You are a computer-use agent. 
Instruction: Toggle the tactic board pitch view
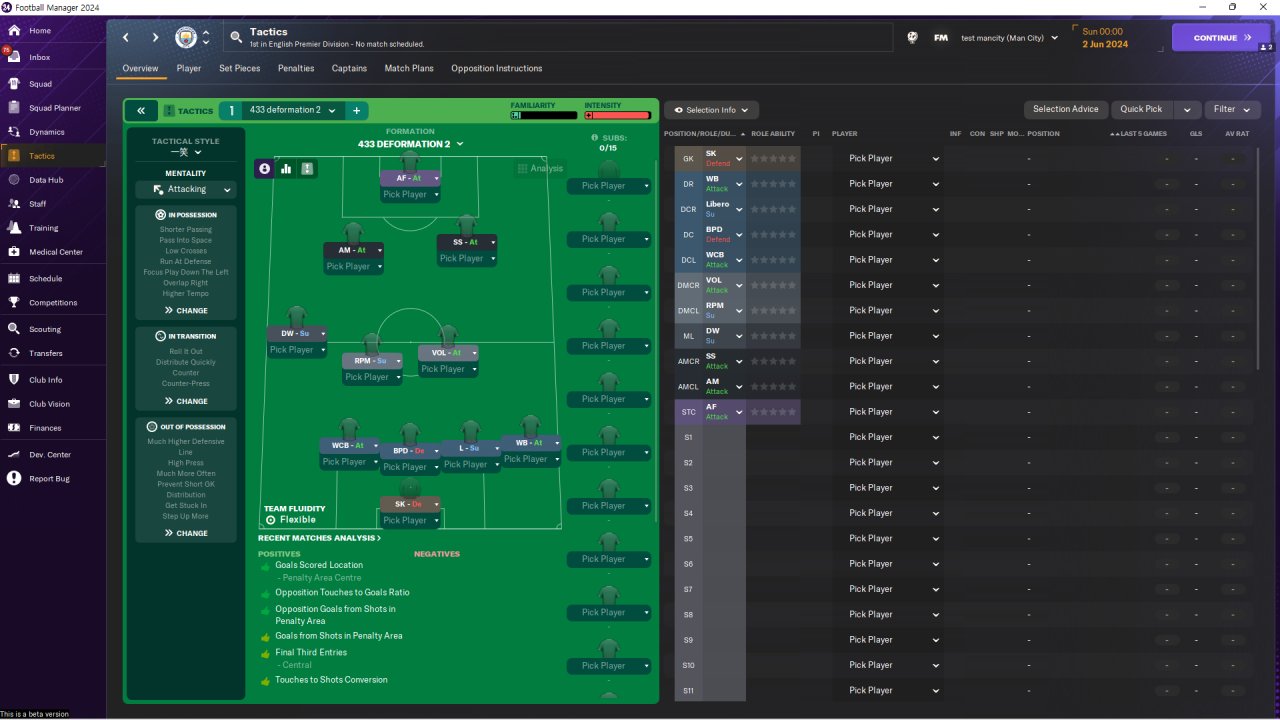point(307,169)
